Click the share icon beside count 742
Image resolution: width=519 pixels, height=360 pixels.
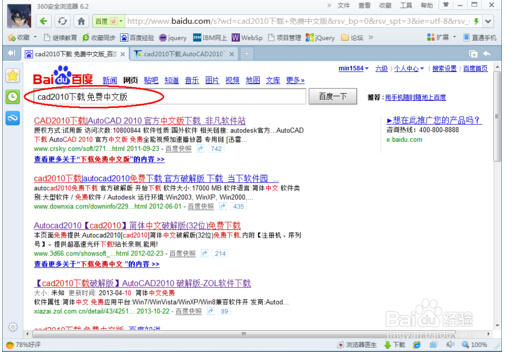coord(200,149)
